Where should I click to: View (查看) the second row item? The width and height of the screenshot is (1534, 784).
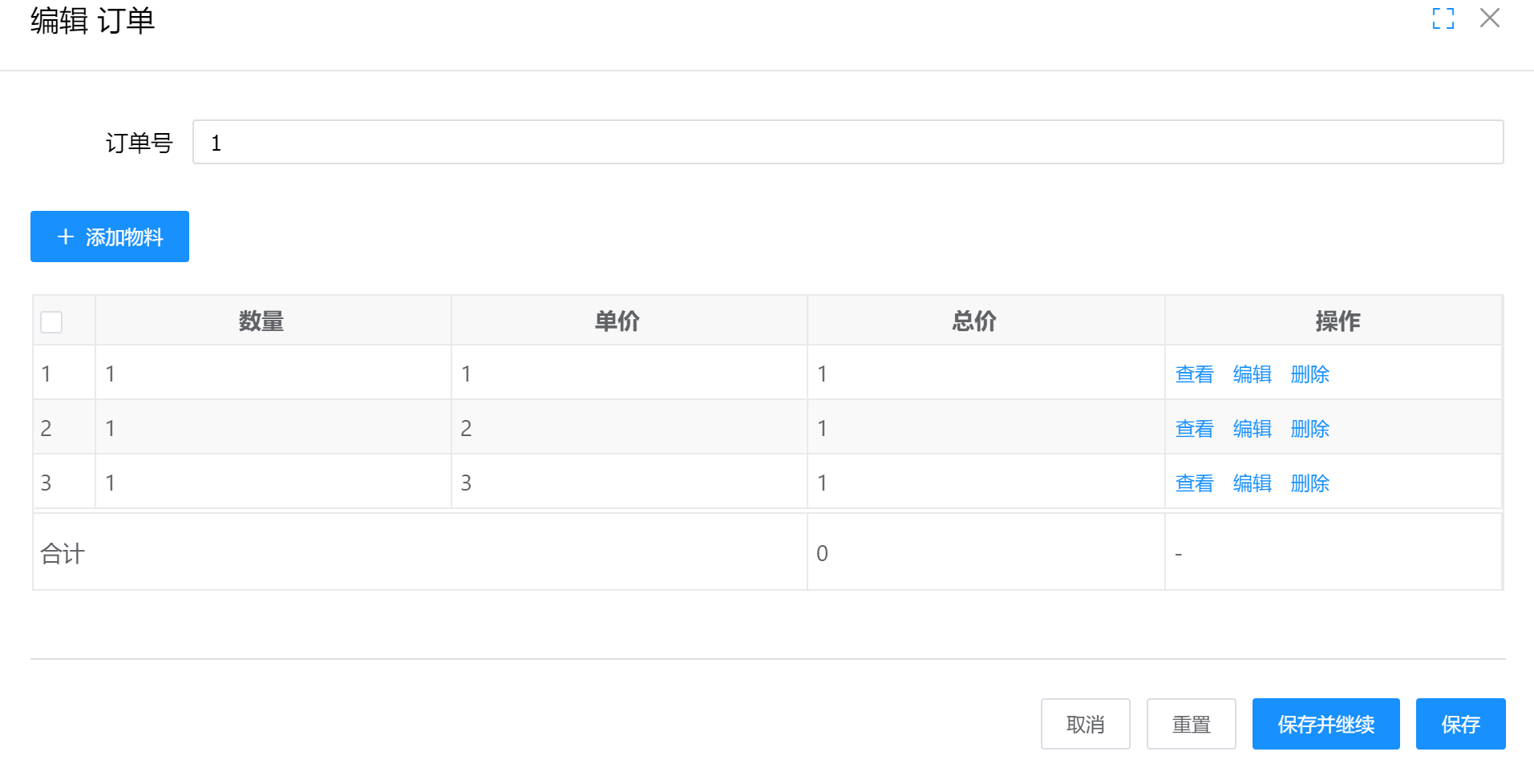(x=1194, y=429)
